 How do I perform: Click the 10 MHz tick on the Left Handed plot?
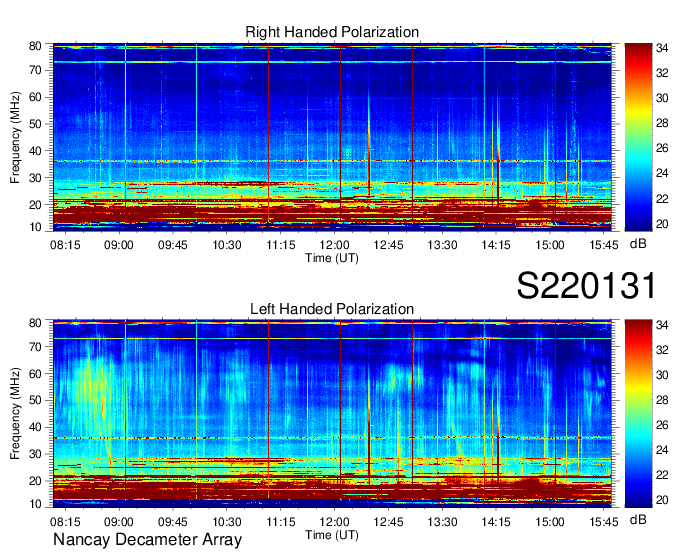[36, 504]
